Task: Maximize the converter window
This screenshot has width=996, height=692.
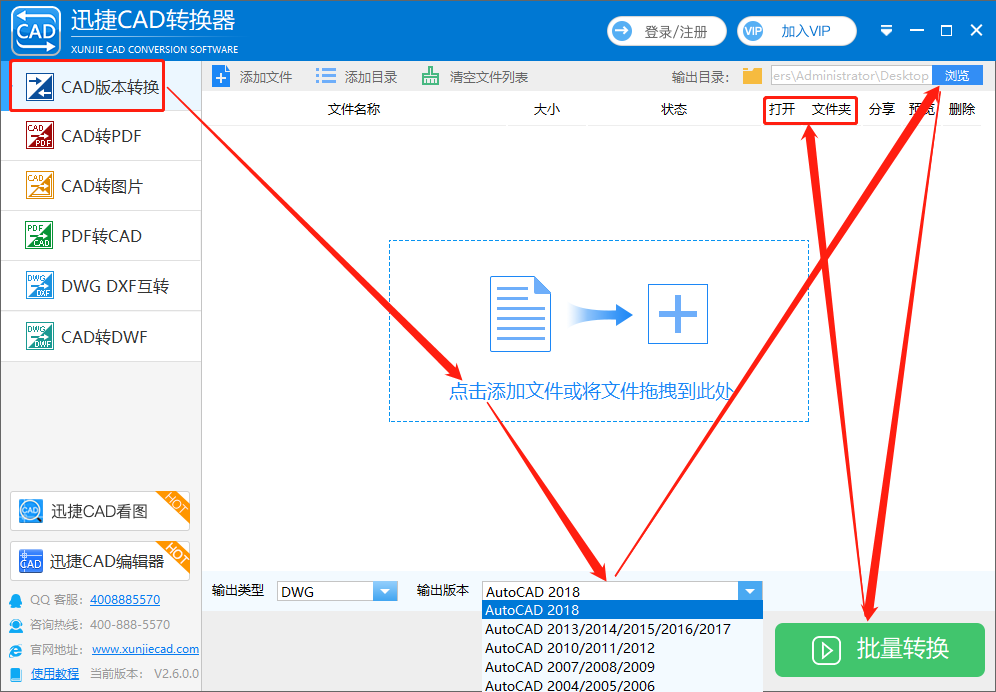Action: [x=946, y=31]
